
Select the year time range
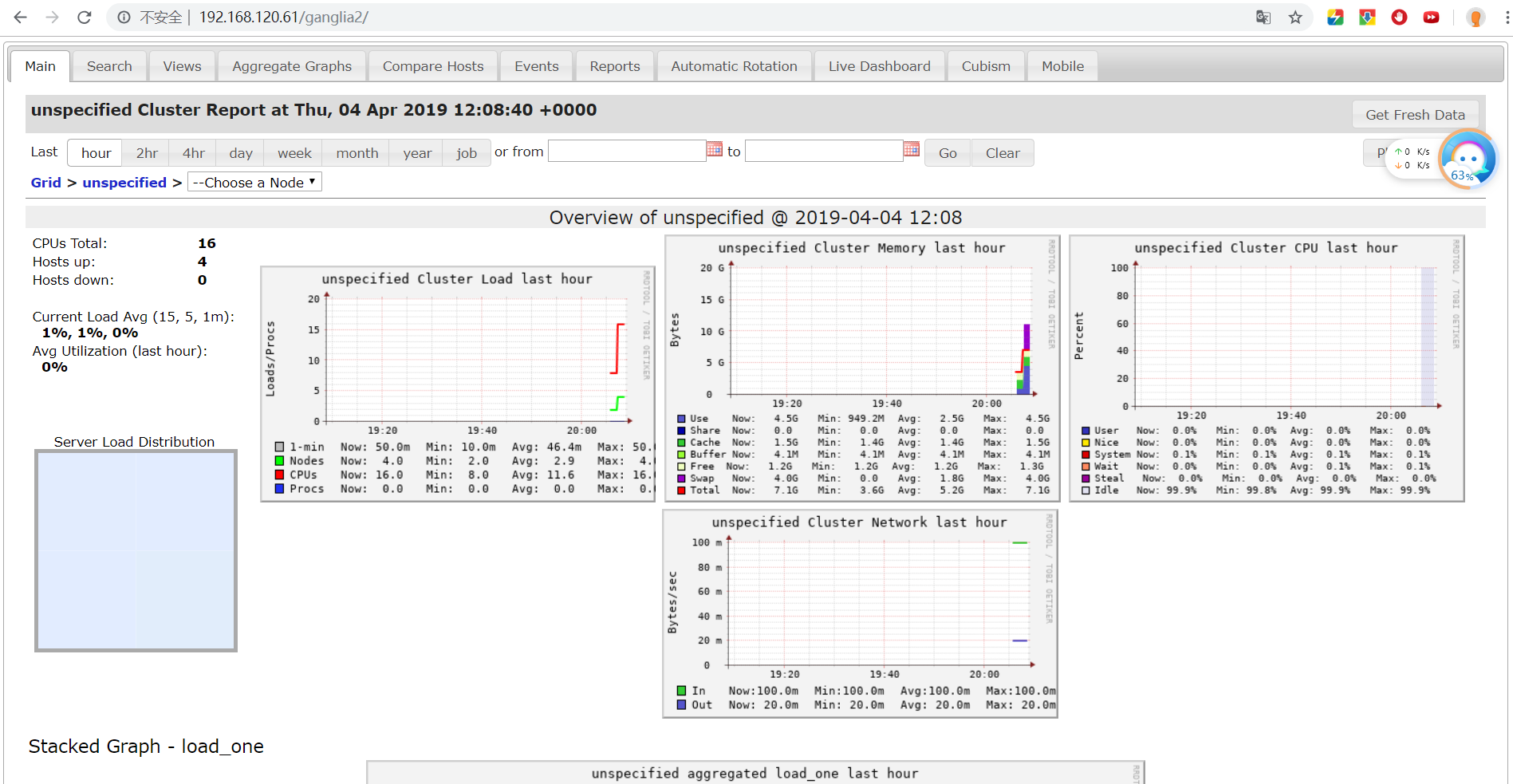(x=417, y=153)
